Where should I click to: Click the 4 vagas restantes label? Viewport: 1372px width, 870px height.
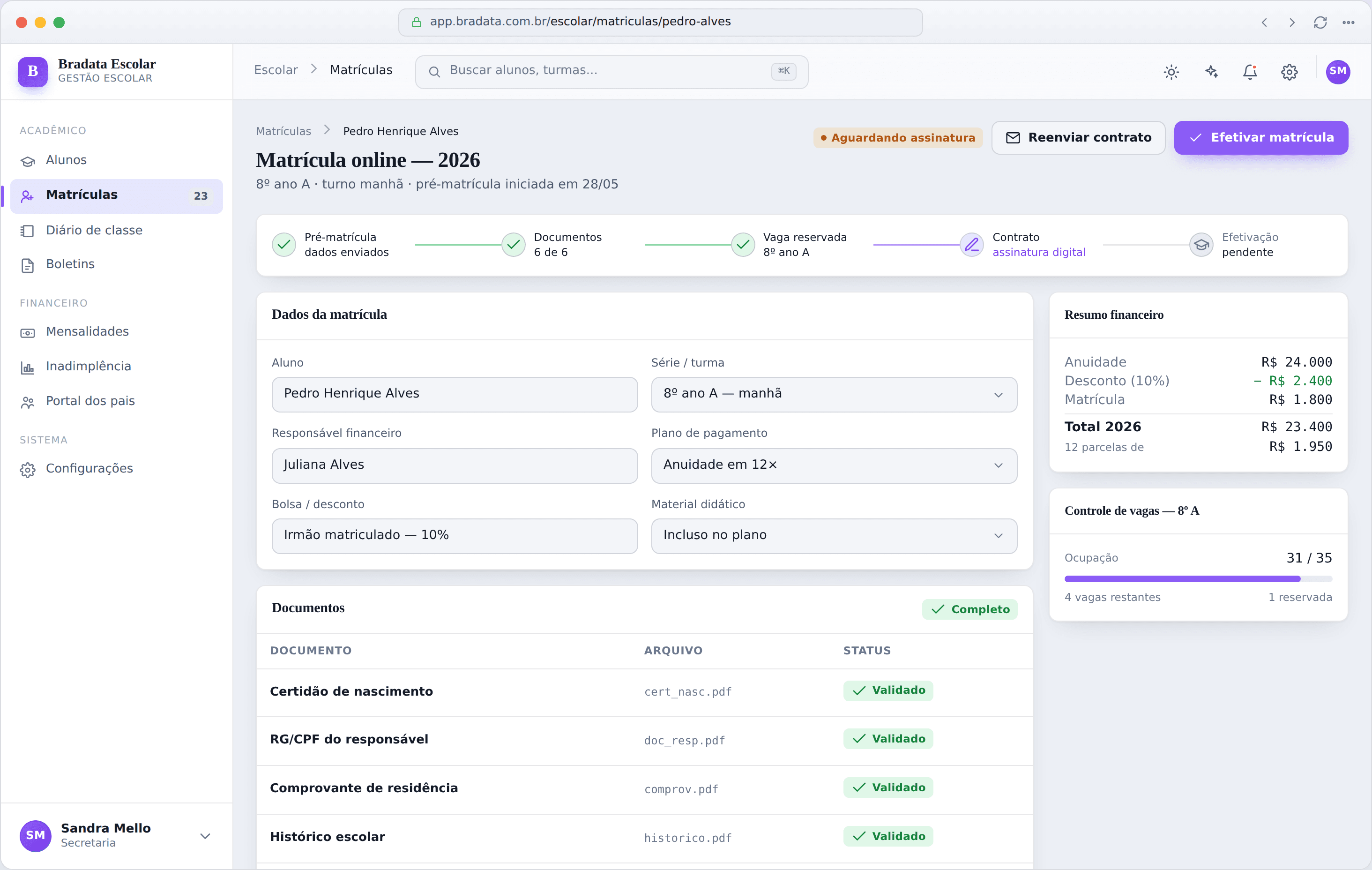pyautogui.click(x=1112, y=597)
